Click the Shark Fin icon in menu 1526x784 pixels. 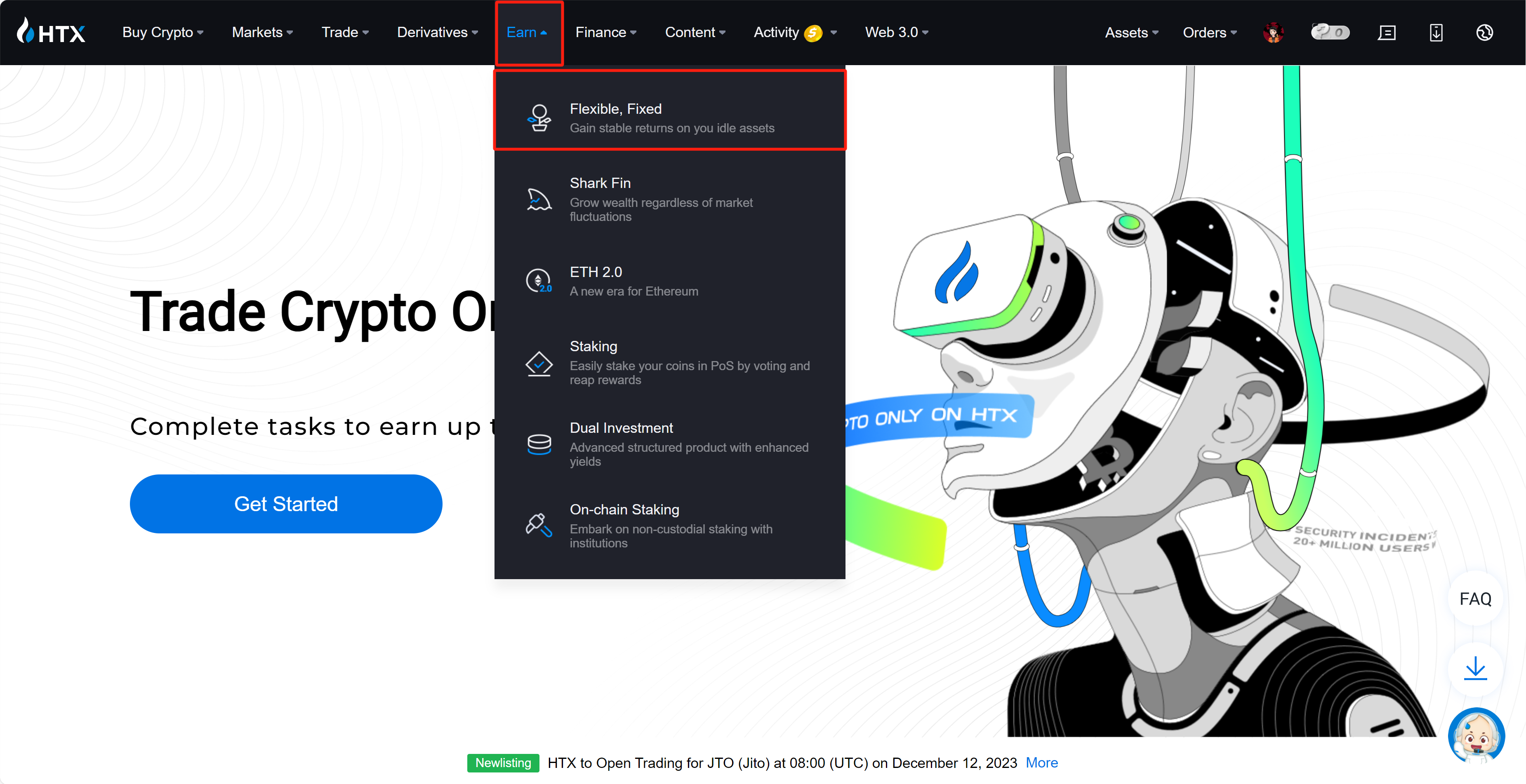coord(539,200)
